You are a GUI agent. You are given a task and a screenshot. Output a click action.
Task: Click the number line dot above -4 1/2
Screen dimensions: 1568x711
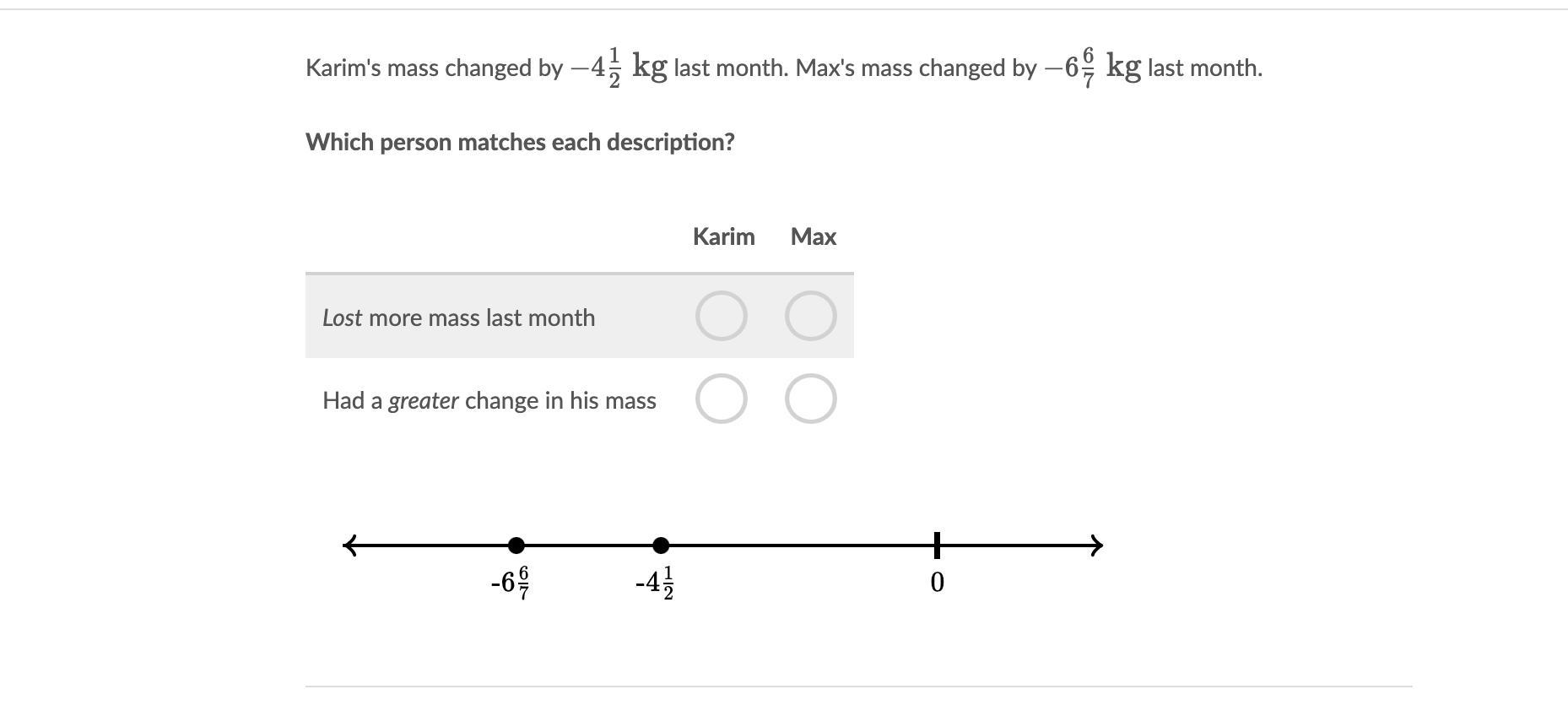tap(662, 545)
